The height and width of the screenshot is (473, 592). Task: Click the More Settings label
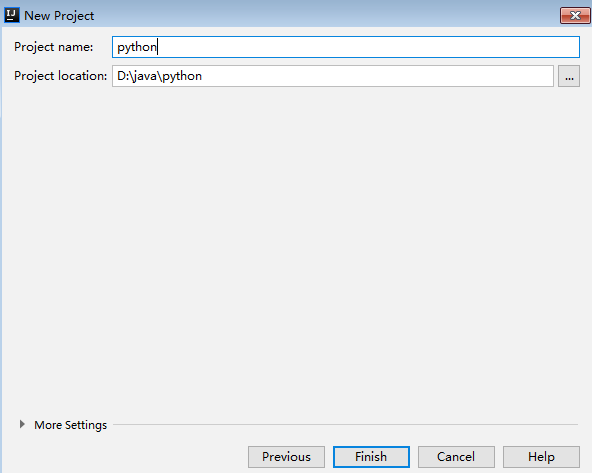tap(71, 425)
